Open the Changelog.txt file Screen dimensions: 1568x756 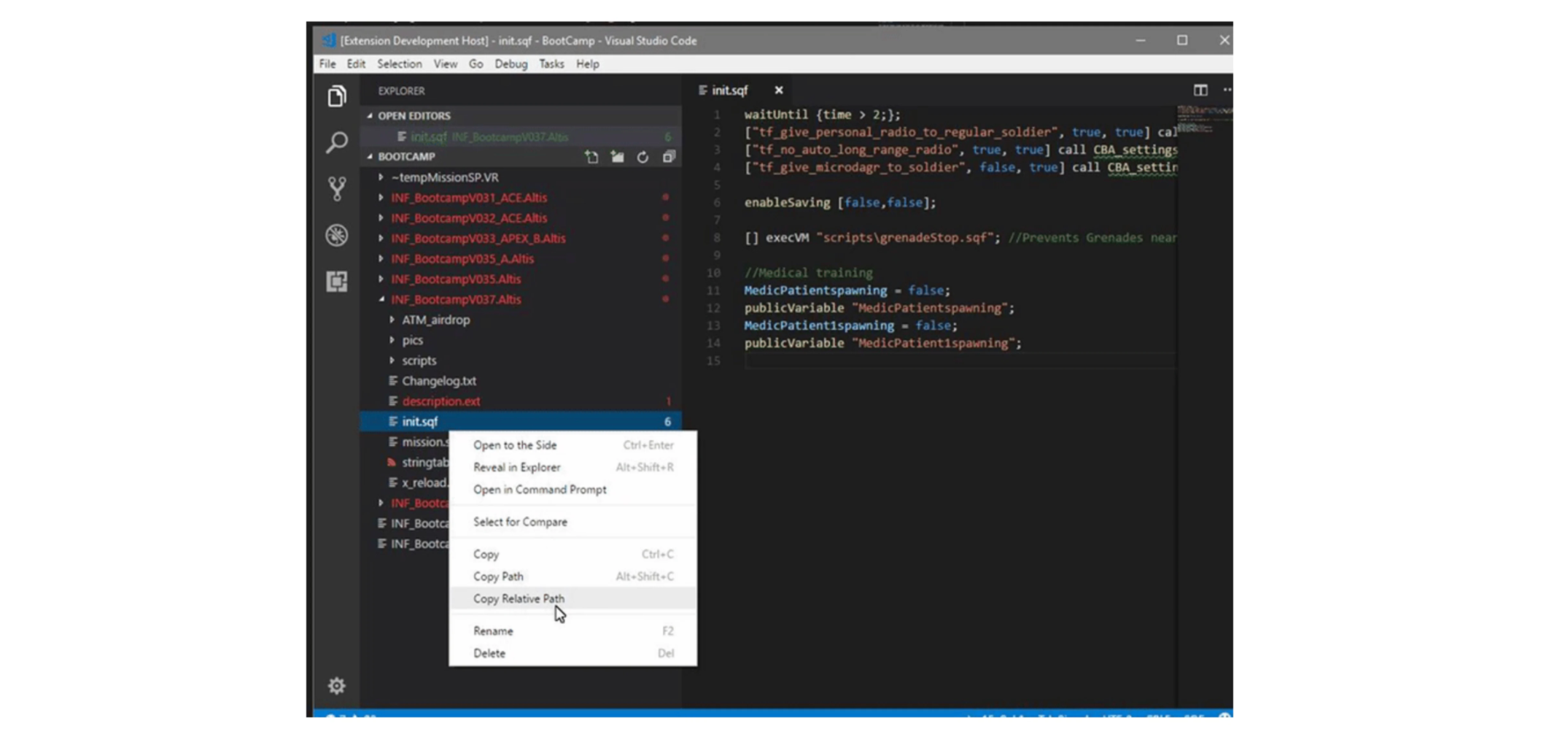pyautogui.click(x=438, y=381)
